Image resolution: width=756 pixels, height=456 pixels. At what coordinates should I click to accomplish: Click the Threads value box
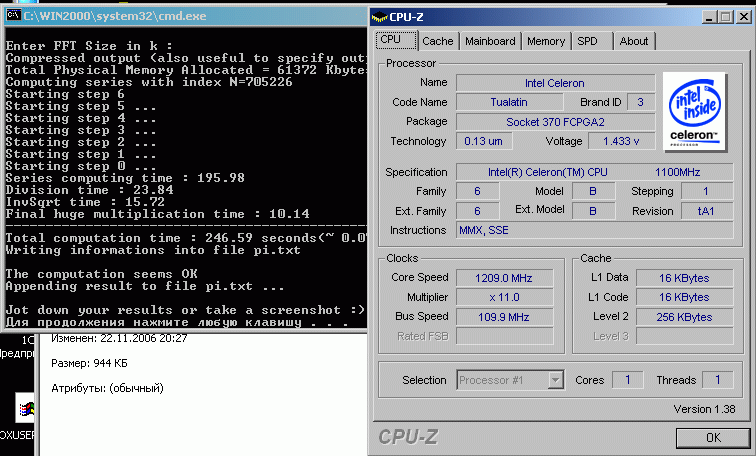718,380
